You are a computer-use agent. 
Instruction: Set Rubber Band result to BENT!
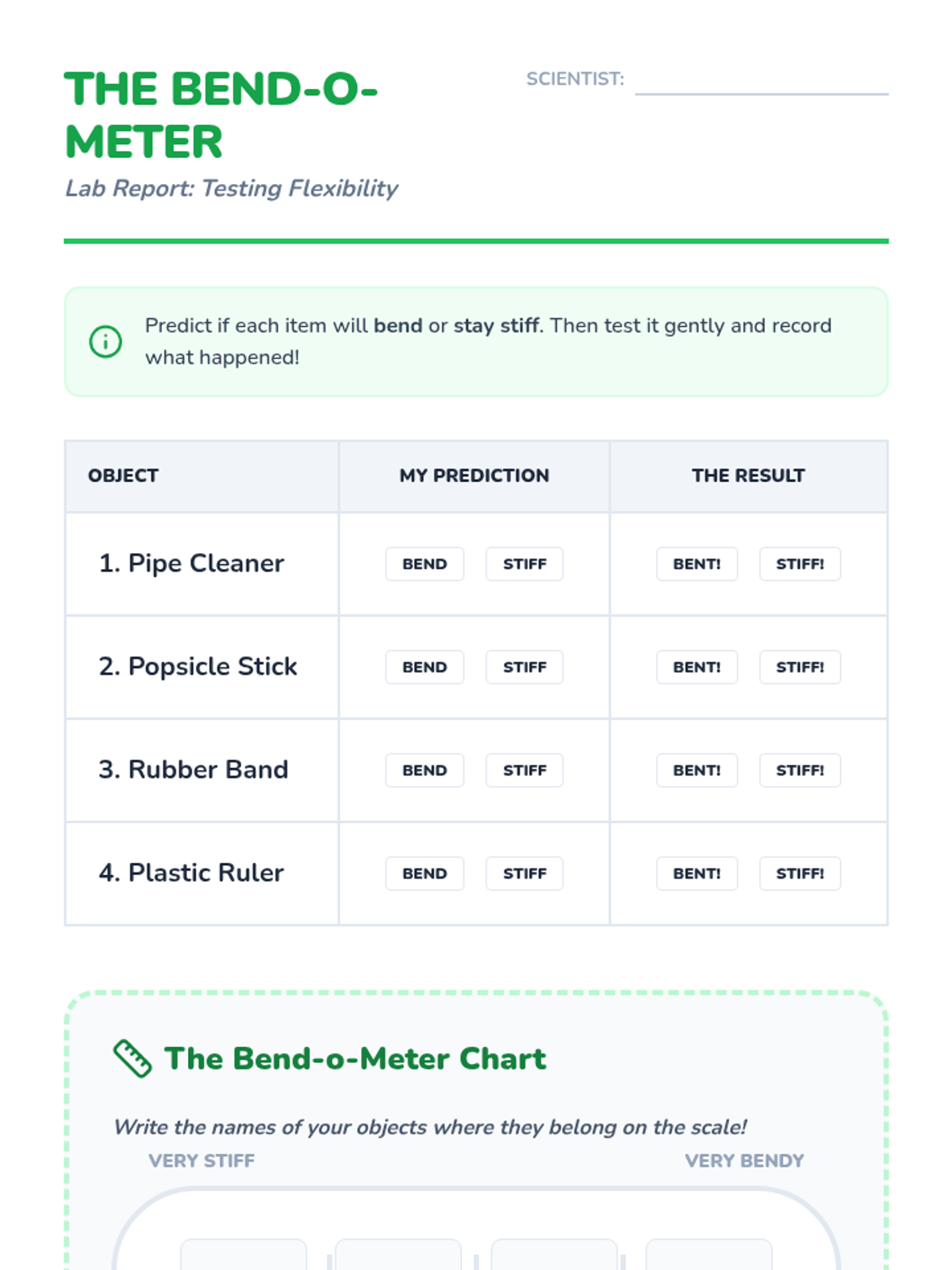[x=697, y=771]
